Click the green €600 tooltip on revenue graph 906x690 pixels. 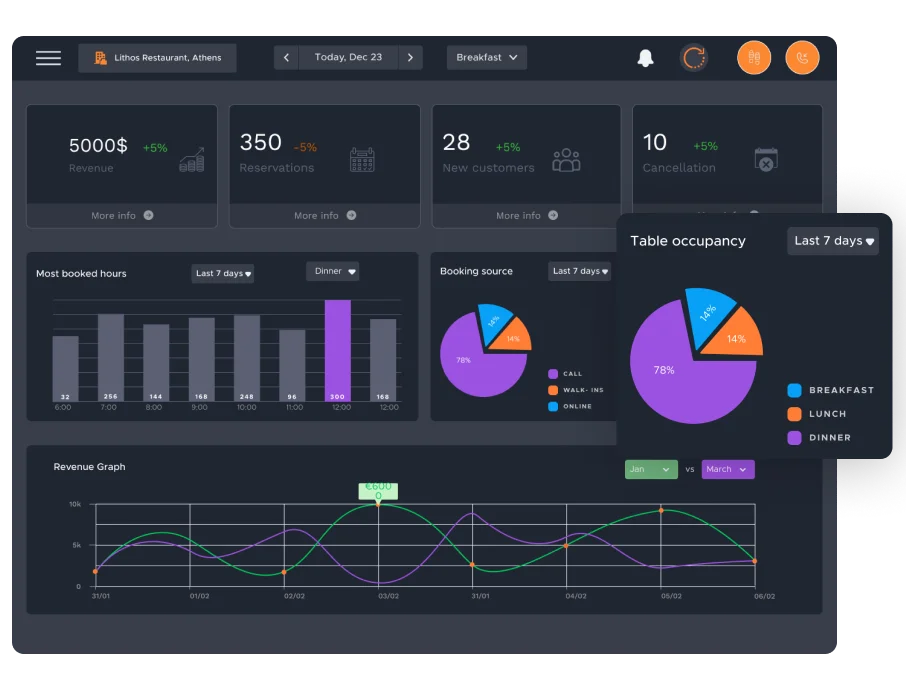pyautogui.click(x=378, y=491)
